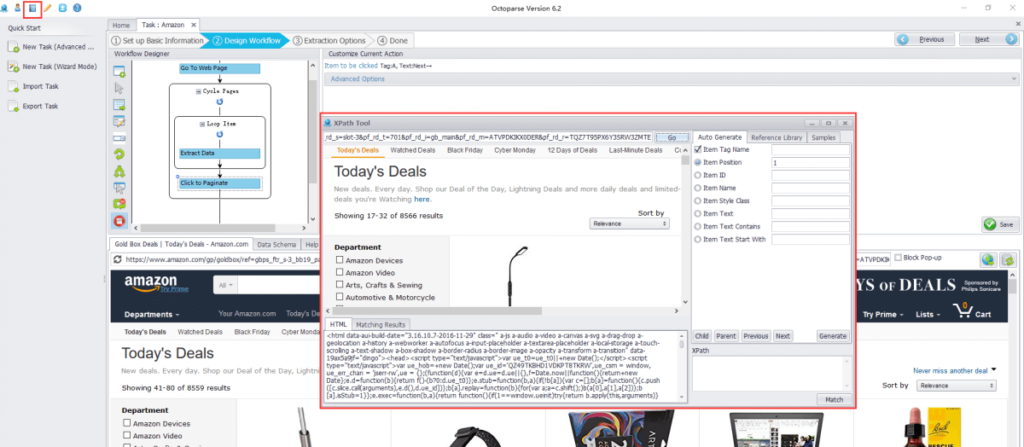Click the New Task (Advanced) document icon
The width and height of the screenshot is (1024, 447).
(12, 47)
